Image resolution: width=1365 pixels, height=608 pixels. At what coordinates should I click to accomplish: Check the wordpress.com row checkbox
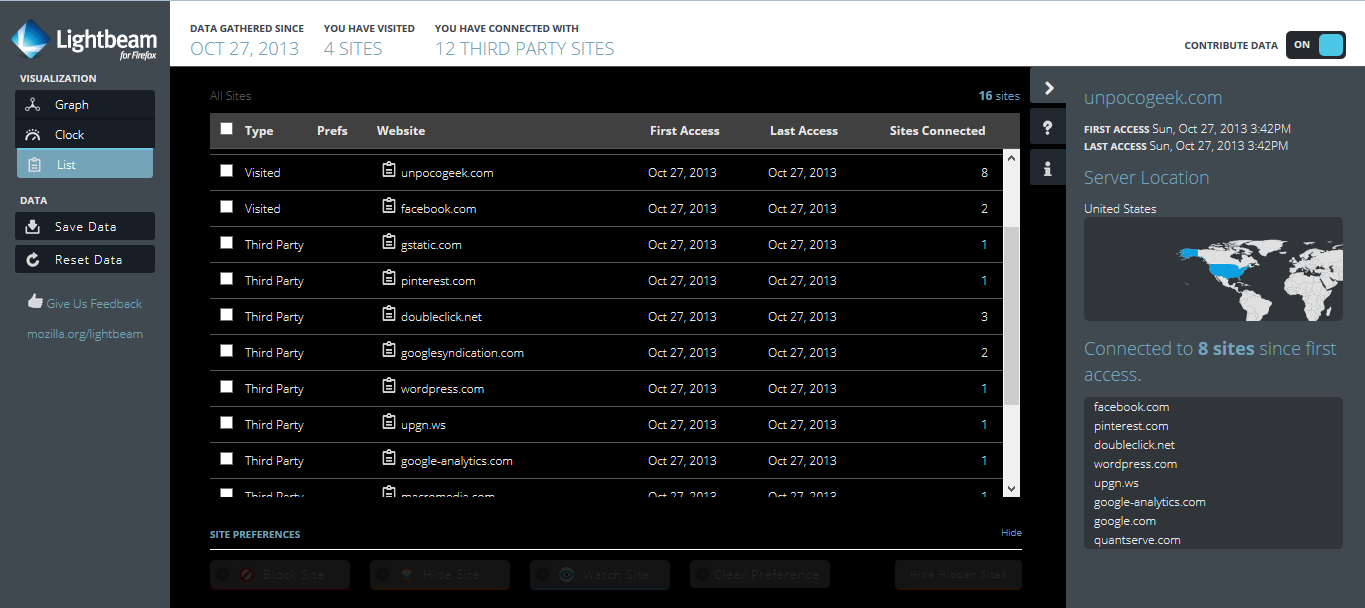pos(227,387)
